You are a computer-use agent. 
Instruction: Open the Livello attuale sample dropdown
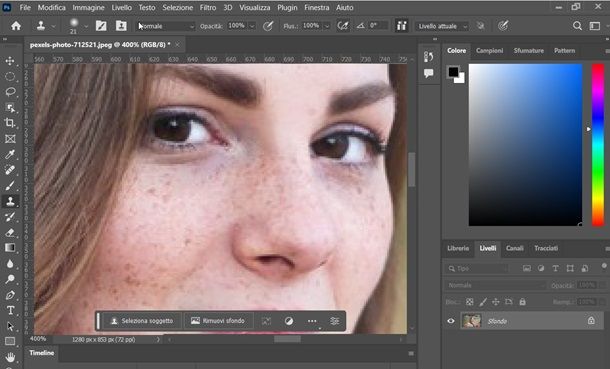click(442, 26)
